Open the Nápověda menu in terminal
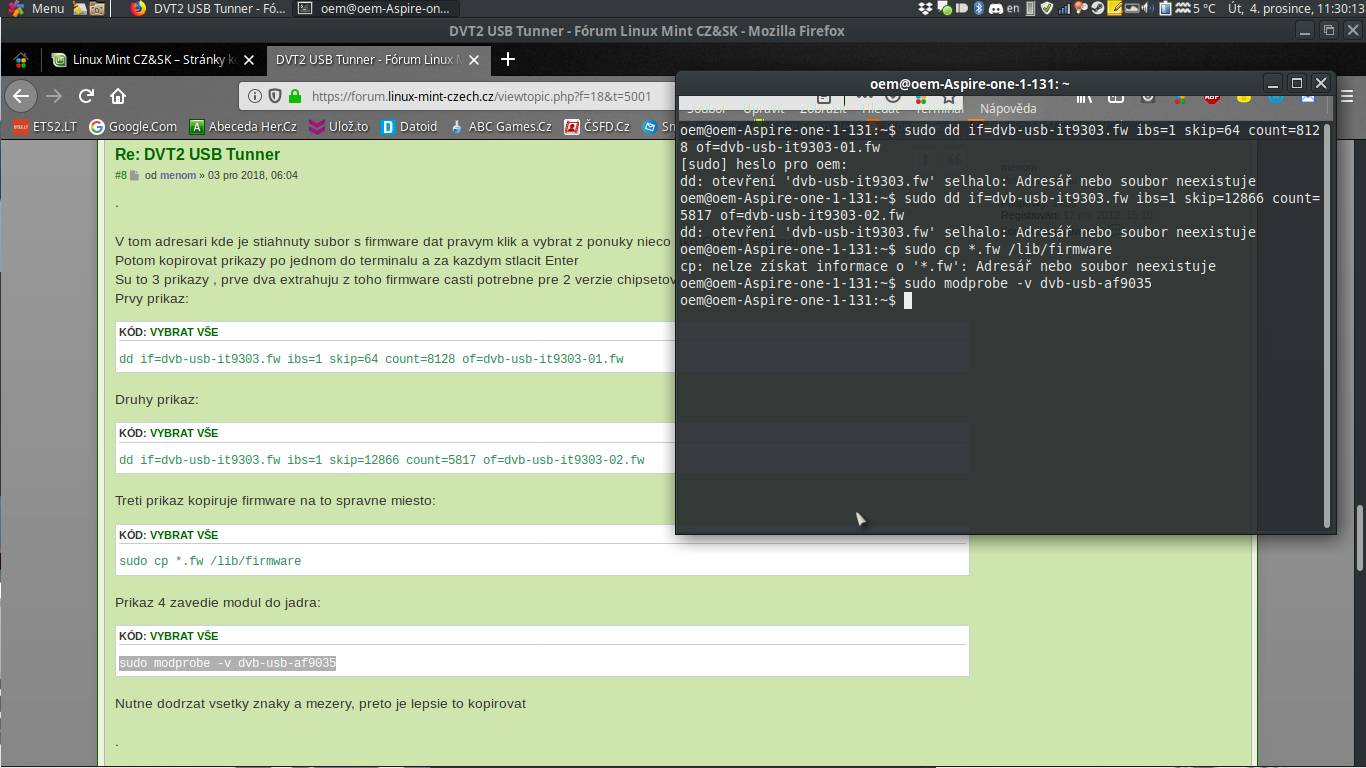This screenshot has width=1366, height=768. [1007, 108]
